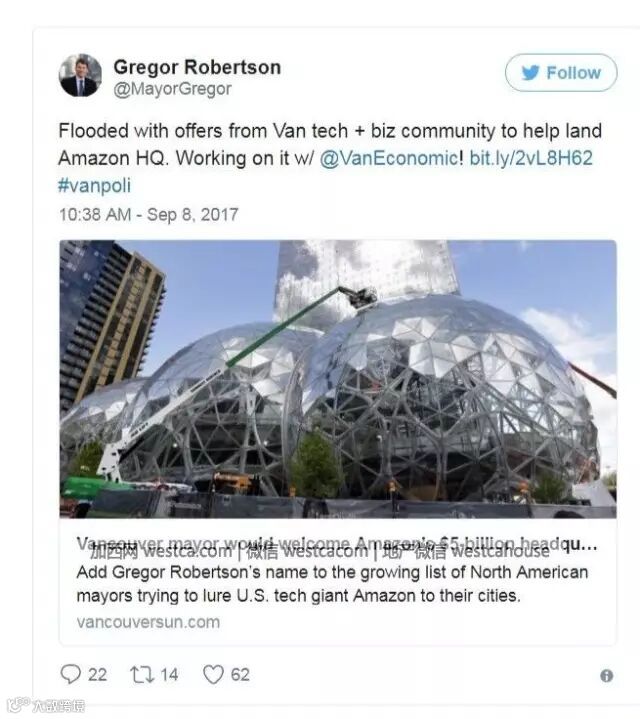640x719 pixels.
Task: Click the Twitter bird icon in Follow
Action: pos(530,72)
